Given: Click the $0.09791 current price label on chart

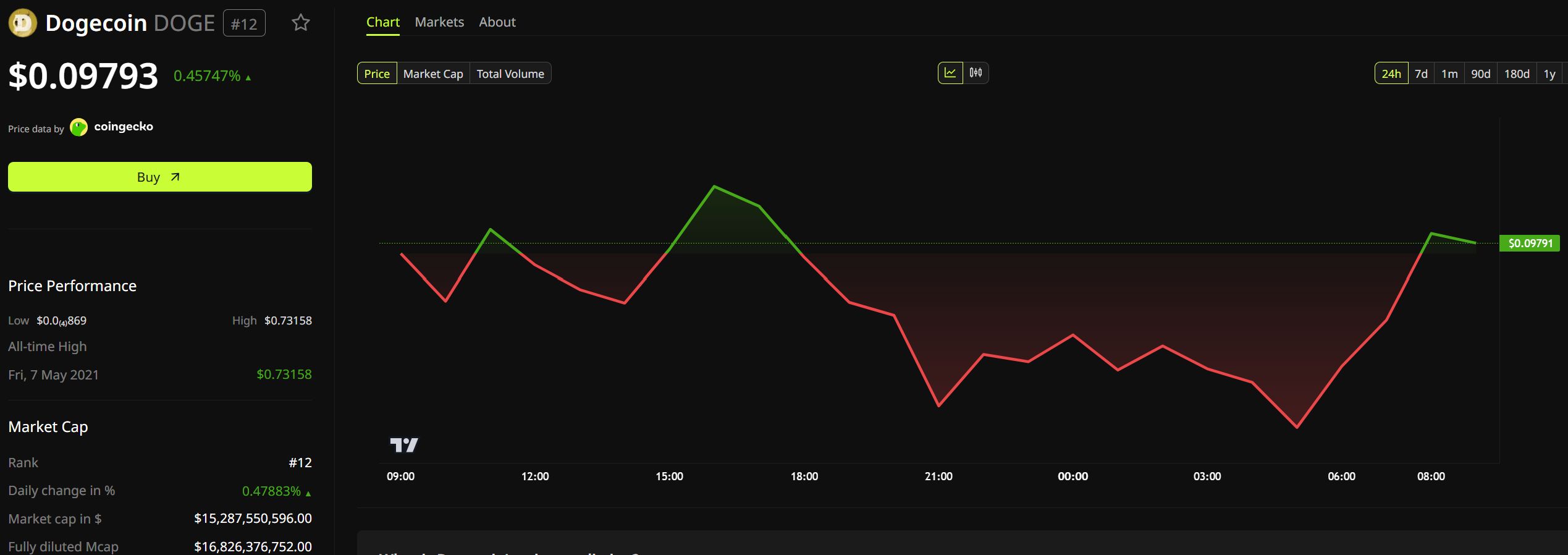Looking at the screenshot, I should (1530, 243).
